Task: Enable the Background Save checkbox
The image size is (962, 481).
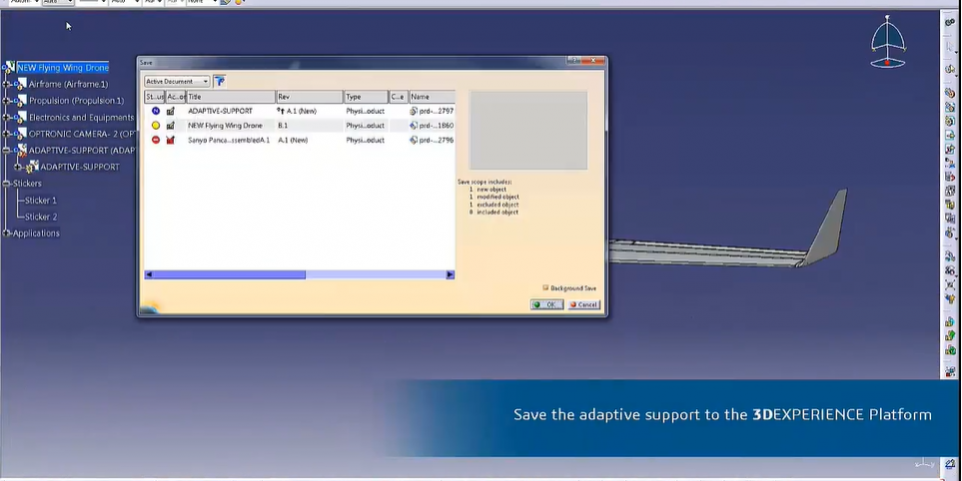Action: click(x=546, y=288)
